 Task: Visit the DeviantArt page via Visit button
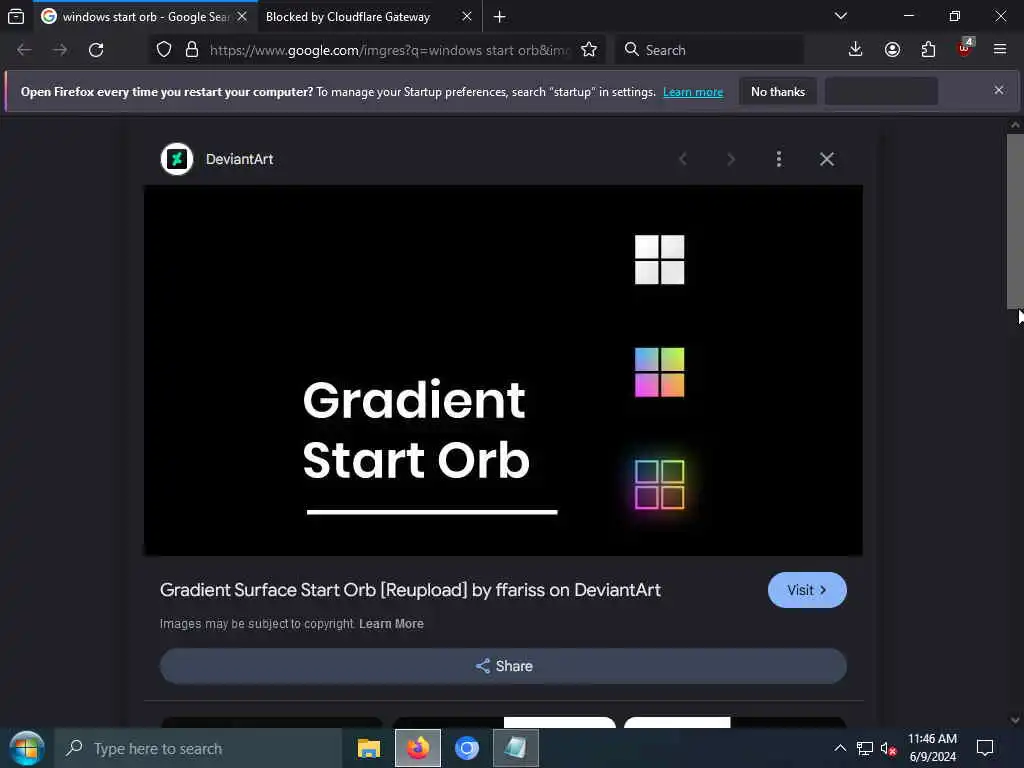tap(807, 590)
